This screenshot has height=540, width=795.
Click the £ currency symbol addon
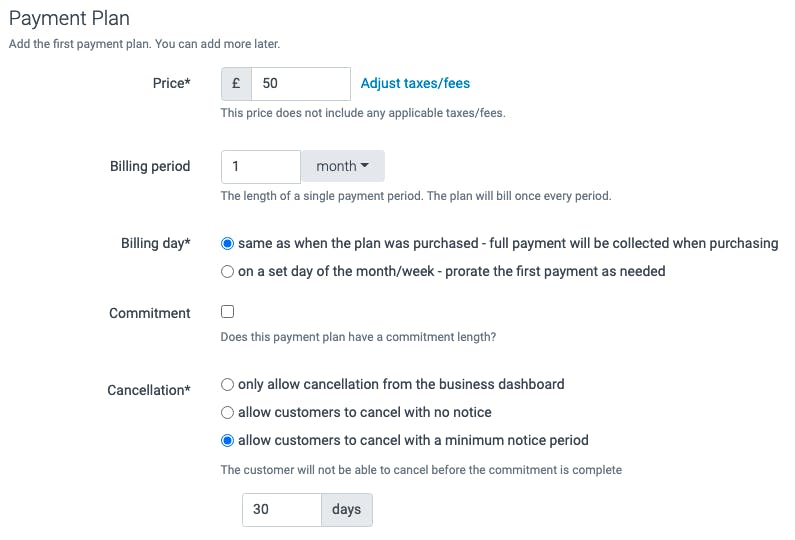click(x=236, y=84)
